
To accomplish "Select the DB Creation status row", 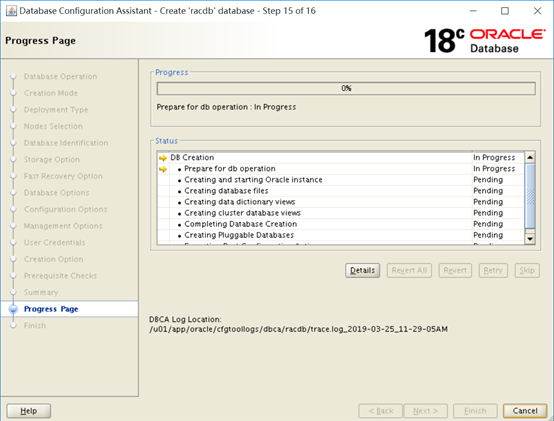I will [341, 158].
